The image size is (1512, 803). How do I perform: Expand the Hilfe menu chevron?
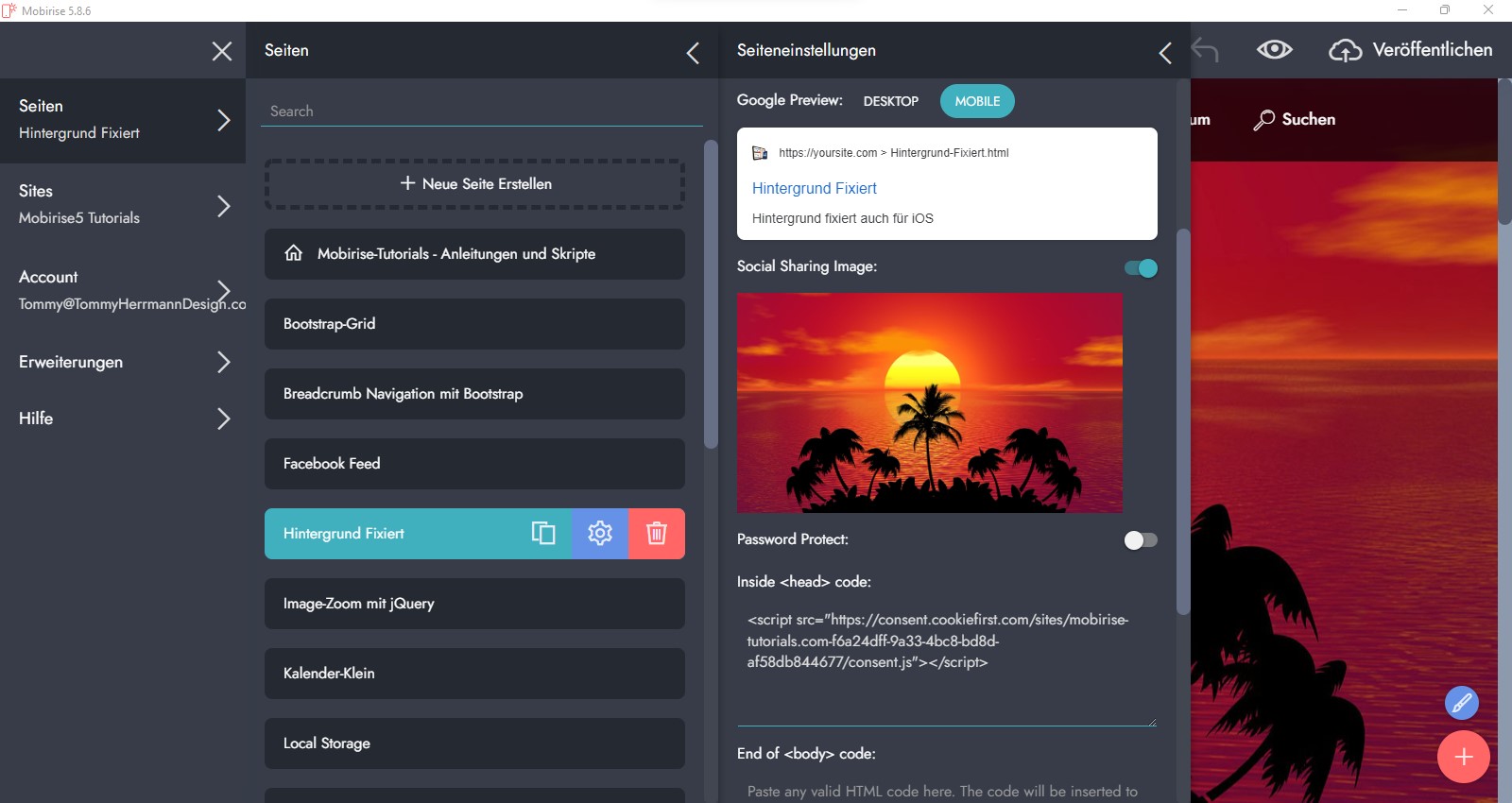click(x=224, y=419)
